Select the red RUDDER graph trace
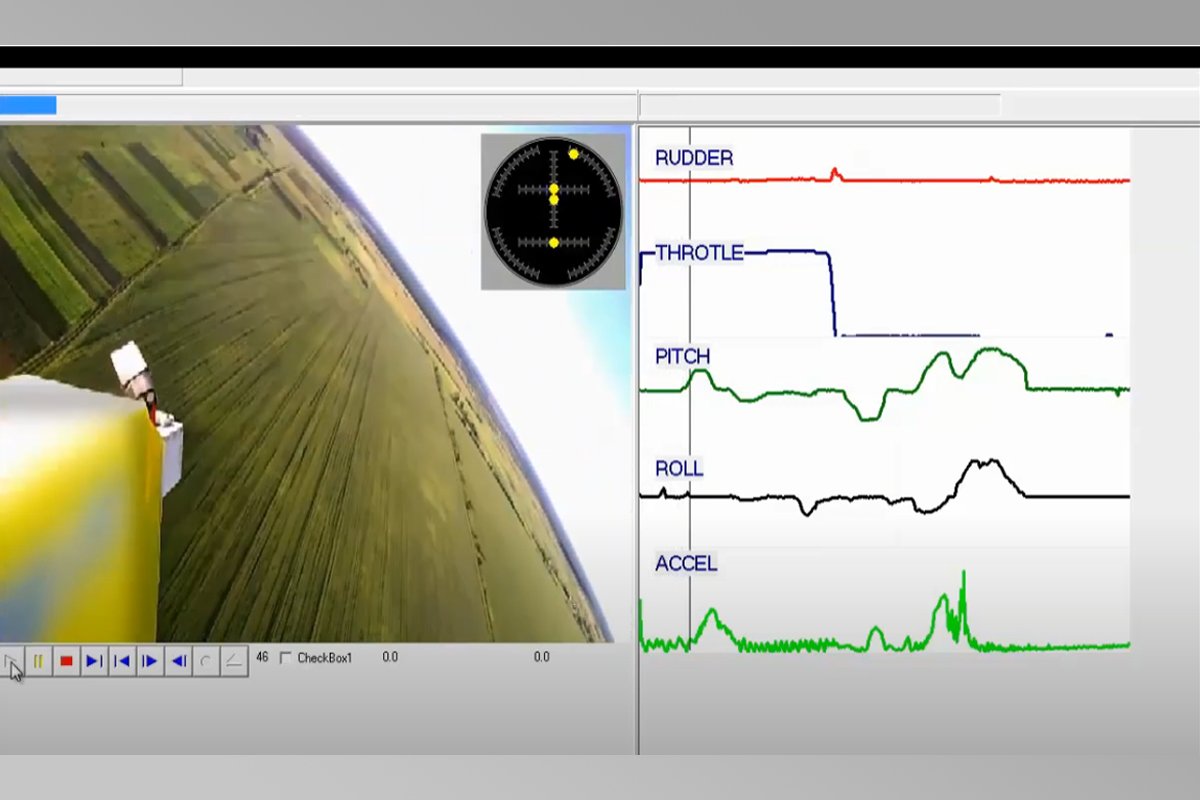Image resolution: width=1200 pixels, height=800 pixels. (900, 181)
